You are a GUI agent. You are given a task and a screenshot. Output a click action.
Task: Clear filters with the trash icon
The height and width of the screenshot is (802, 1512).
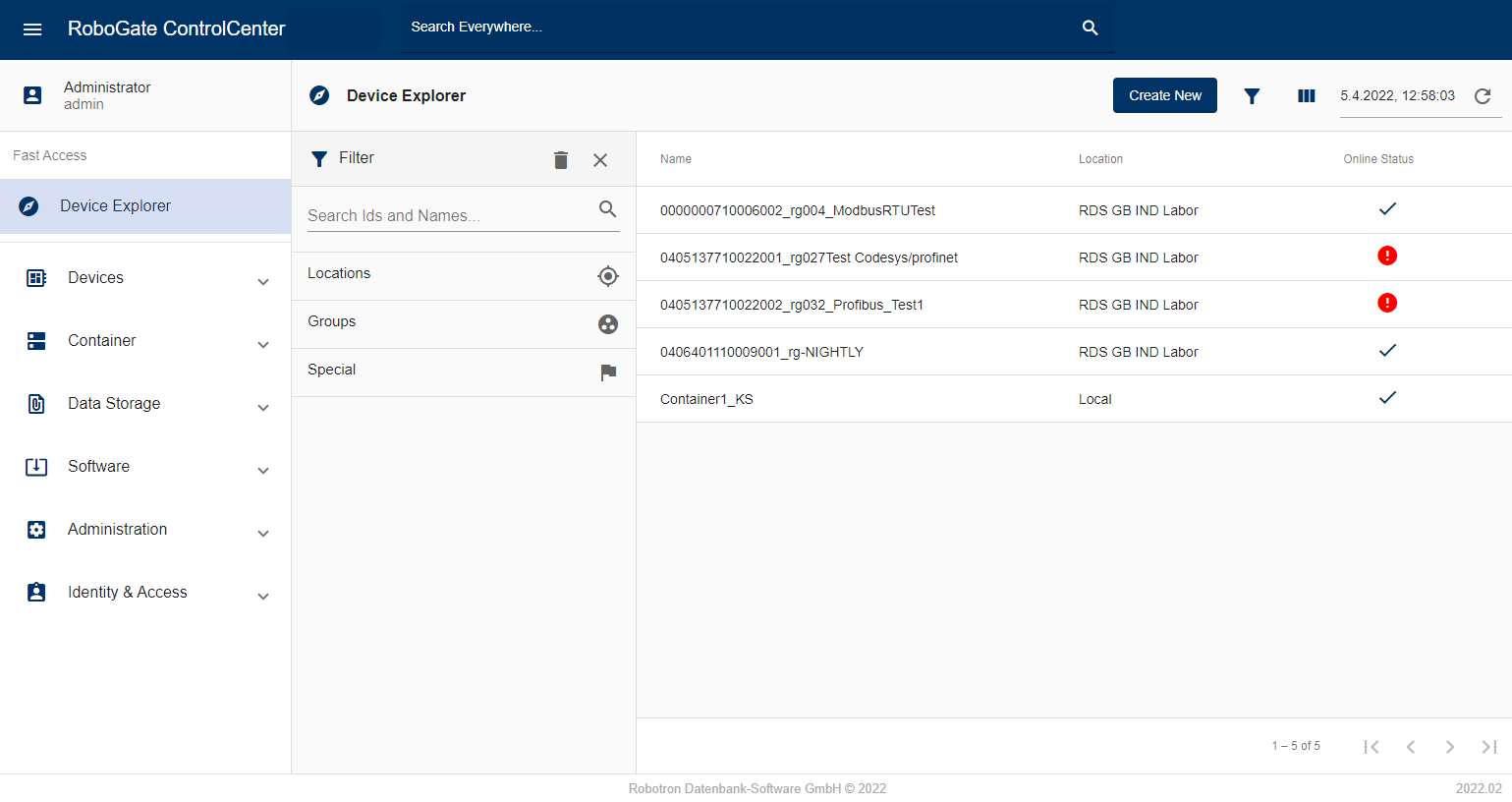(561, 159)
